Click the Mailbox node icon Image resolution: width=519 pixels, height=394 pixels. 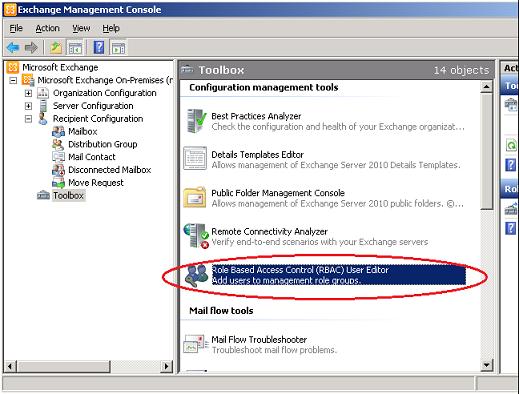point(58,131)
